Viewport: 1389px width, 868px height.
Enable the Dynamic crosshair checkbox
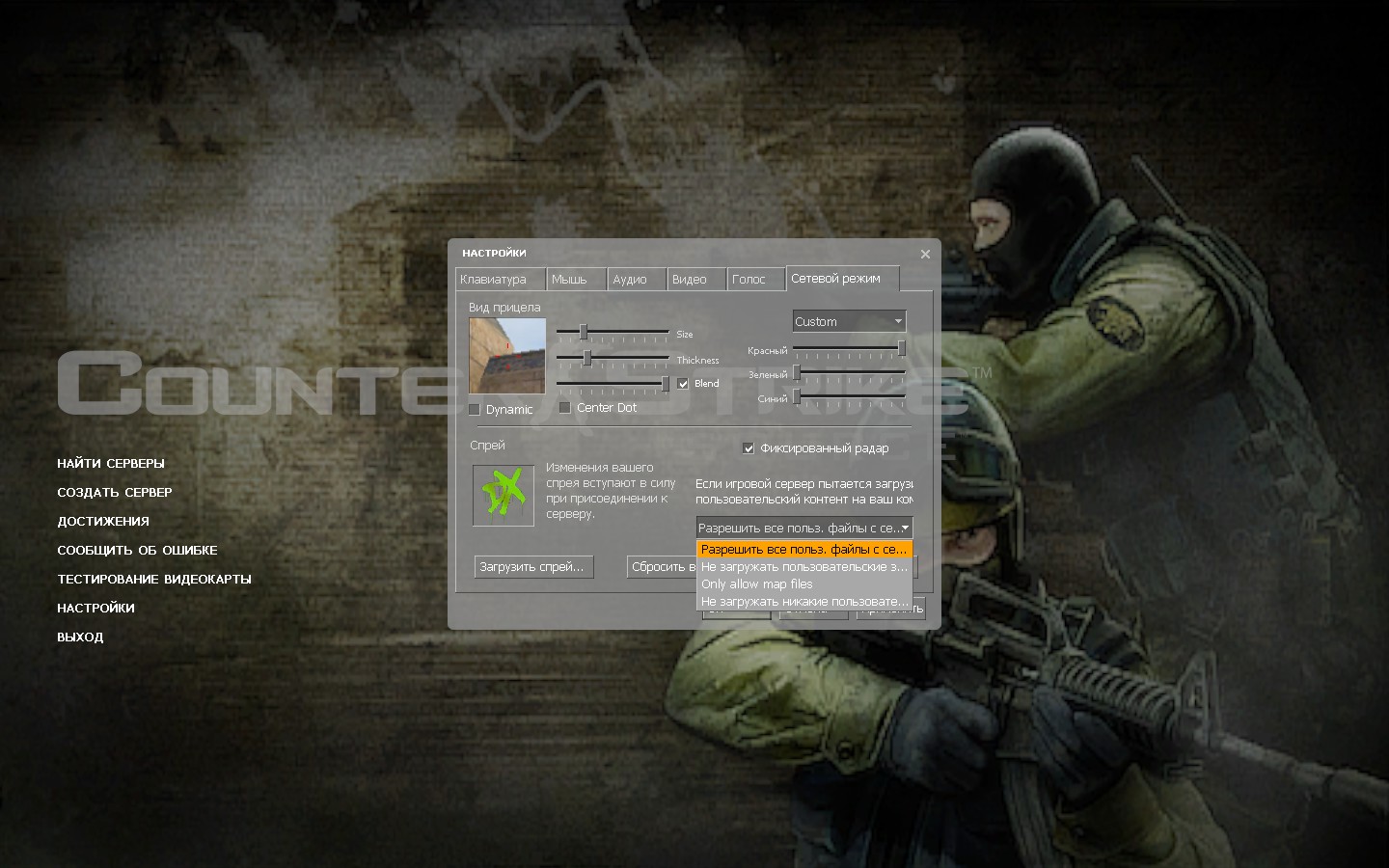[475, 409]
